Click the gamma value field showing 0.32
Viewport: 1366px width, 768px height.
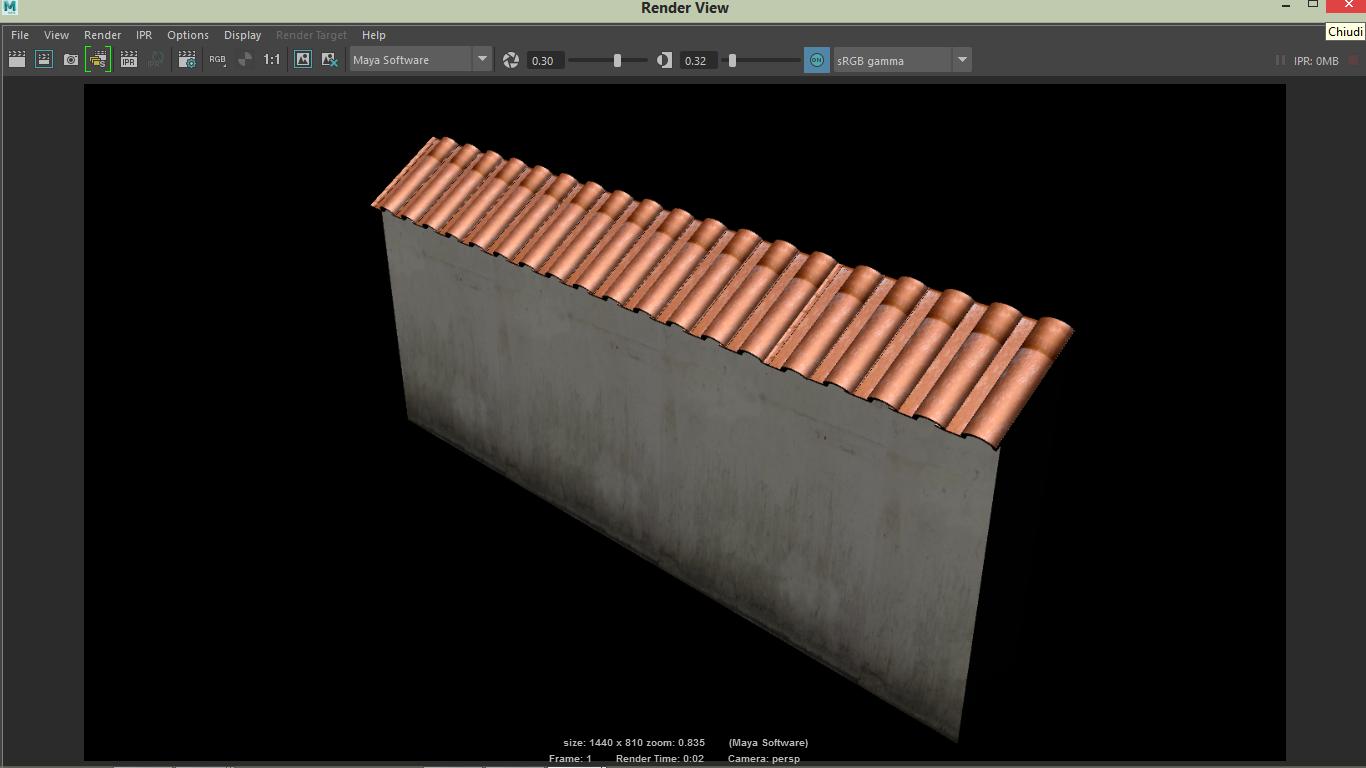pos(697,60)
